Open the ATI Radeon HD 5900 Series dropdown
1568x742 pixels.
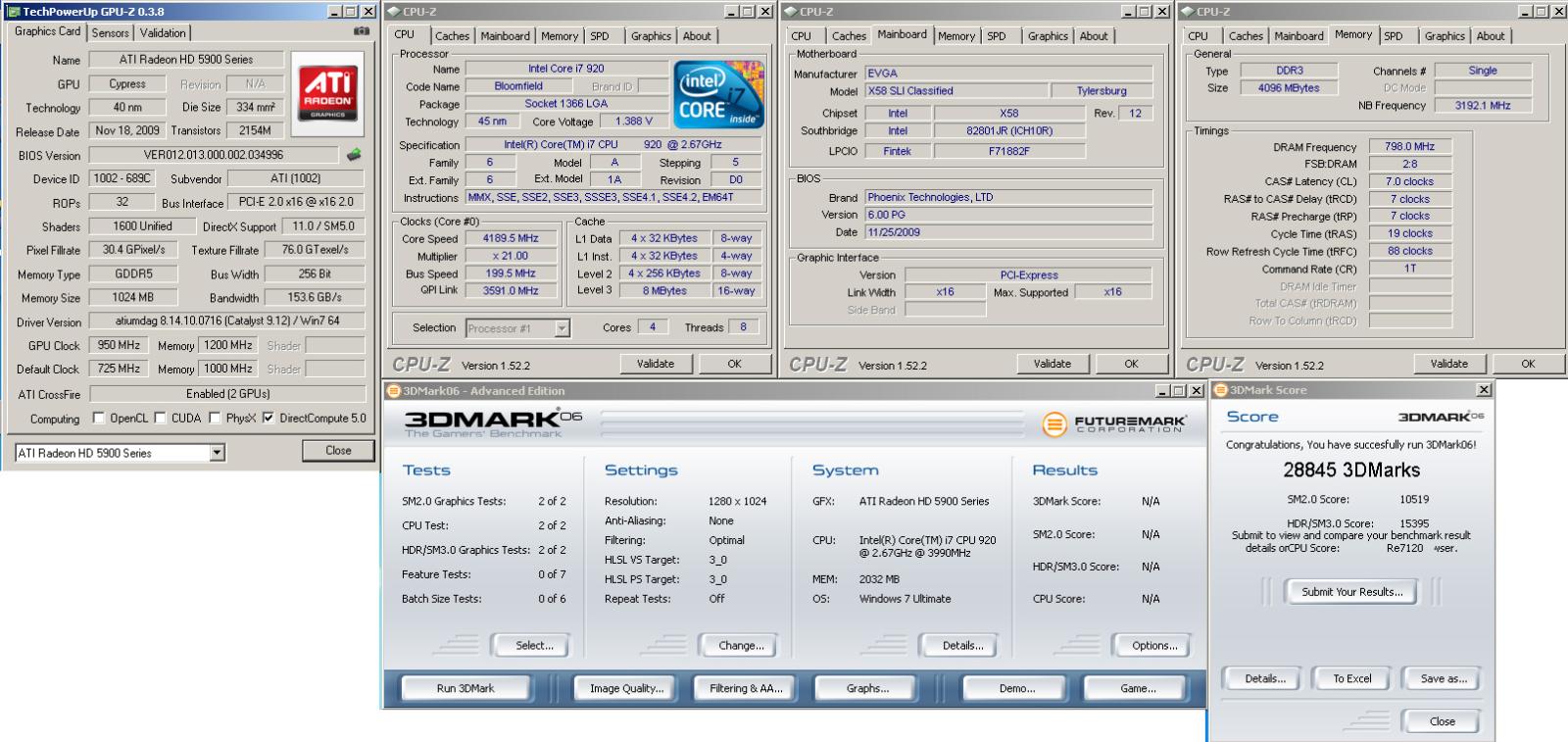[218, 453]
